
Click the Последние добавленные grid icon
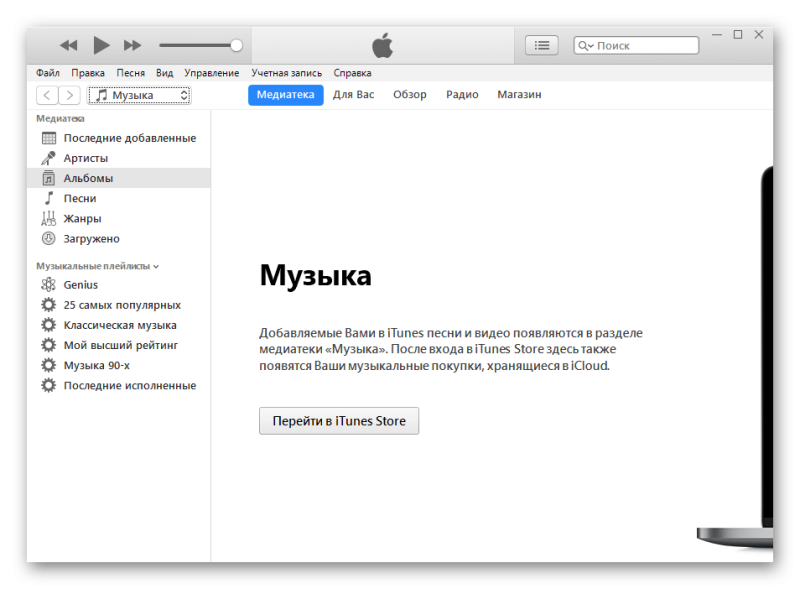[x=48, y=138]
